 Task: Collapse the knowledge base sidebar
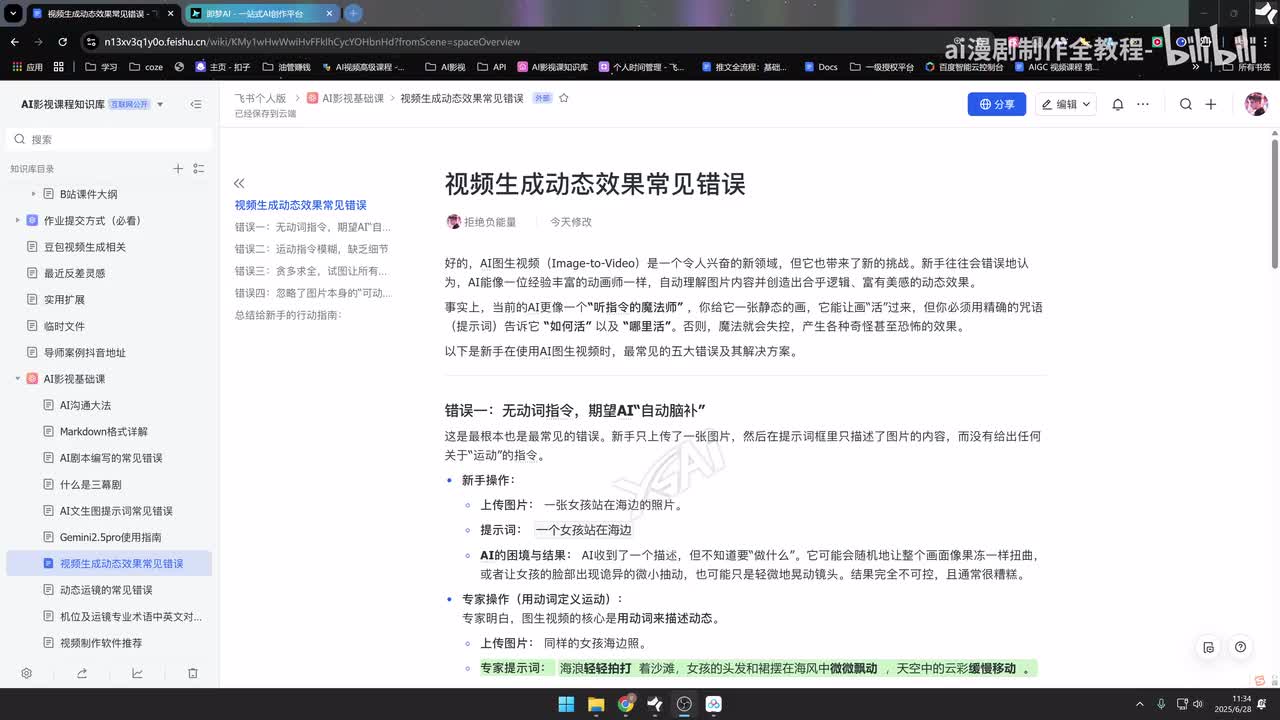pyautogui.click(x=196, y=104)
